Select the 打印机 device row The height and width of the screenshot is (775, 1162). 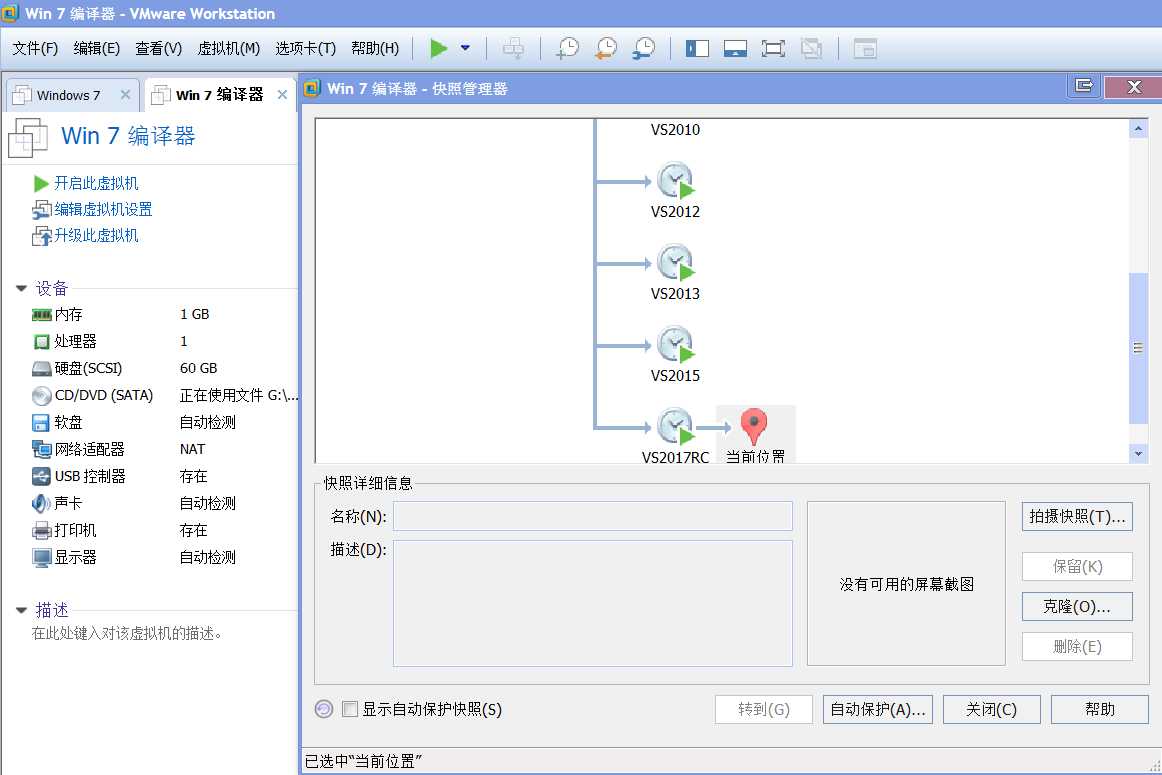pyautogui.click(x=163, y=530)
